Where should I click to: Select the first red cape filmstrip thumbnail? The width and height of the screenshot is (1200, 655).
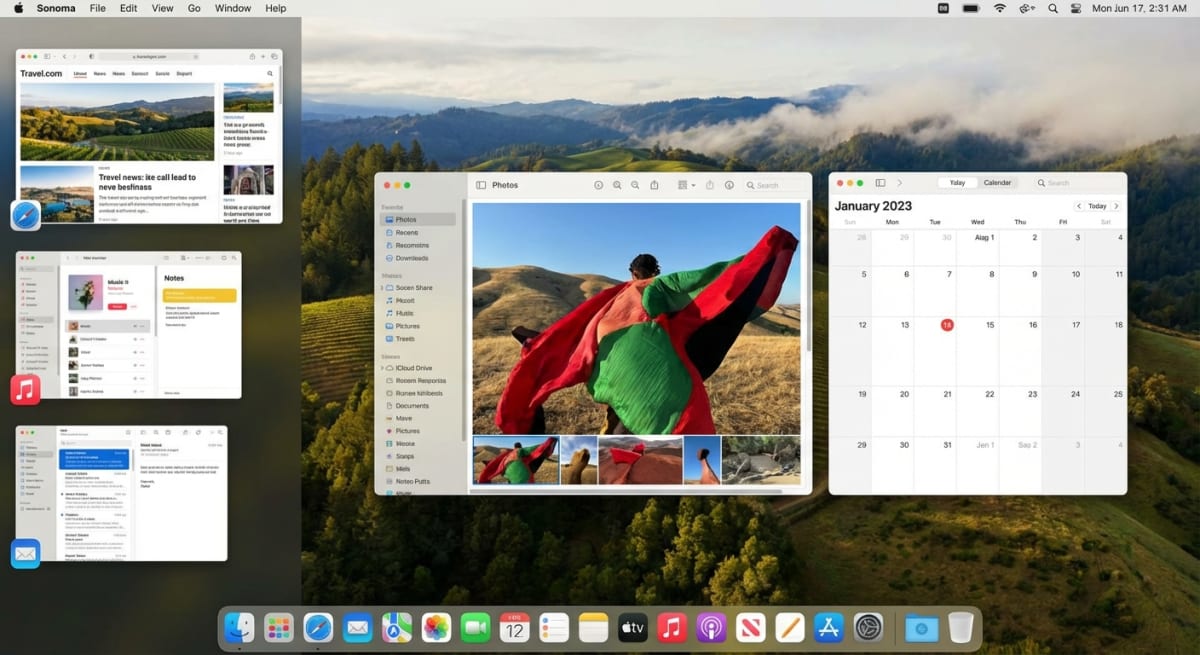(516, 460)
